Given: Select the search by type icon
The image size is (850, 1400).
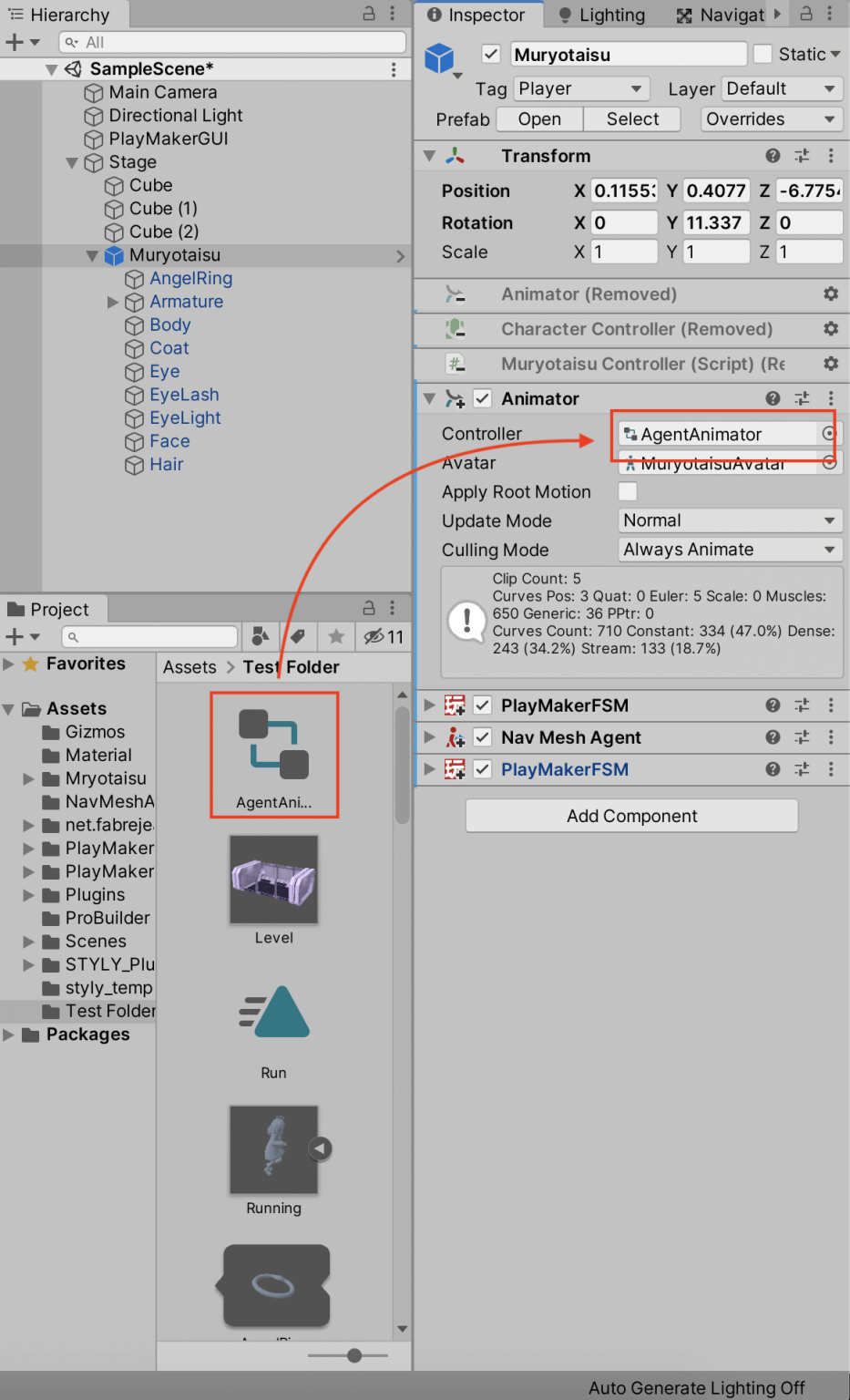Looking at the screenshot, I should tap(262, 636).
